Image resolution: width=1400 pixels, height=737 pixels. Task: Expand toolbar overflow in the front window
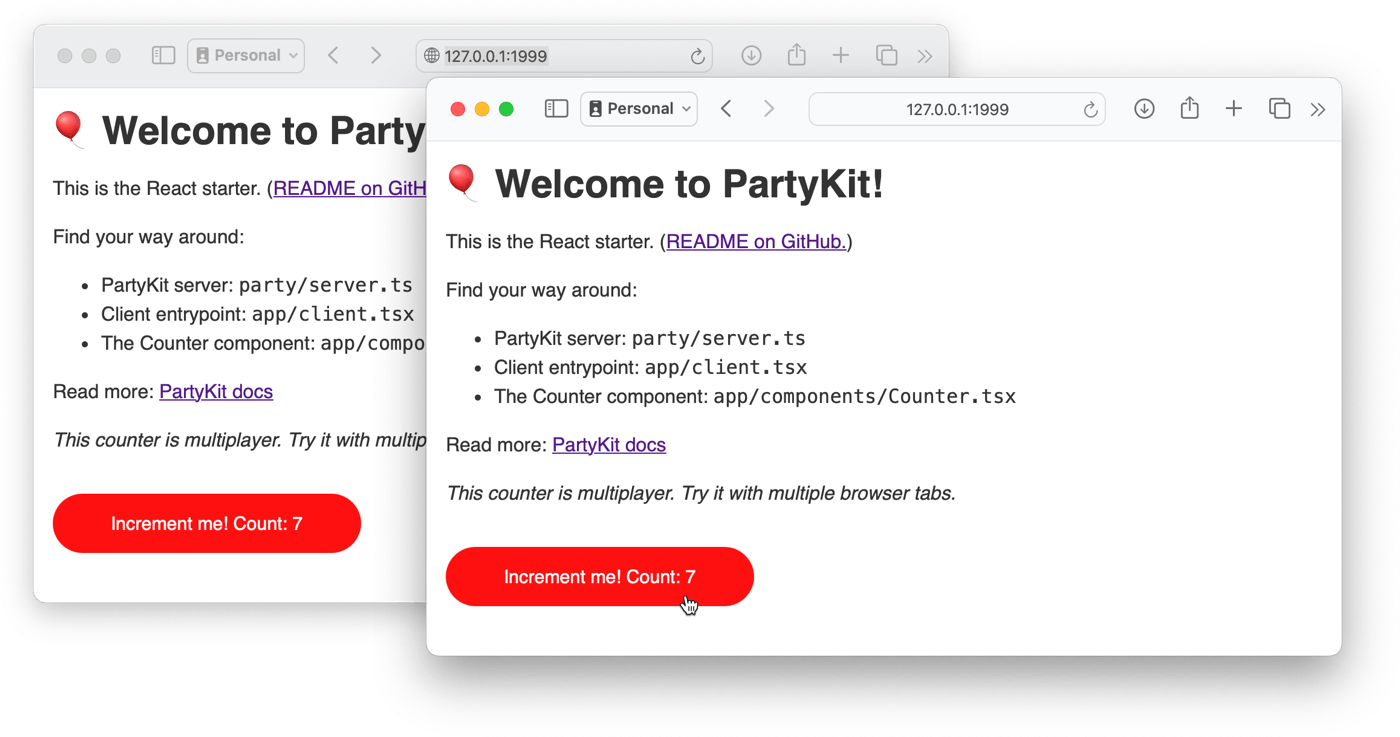1318,110
